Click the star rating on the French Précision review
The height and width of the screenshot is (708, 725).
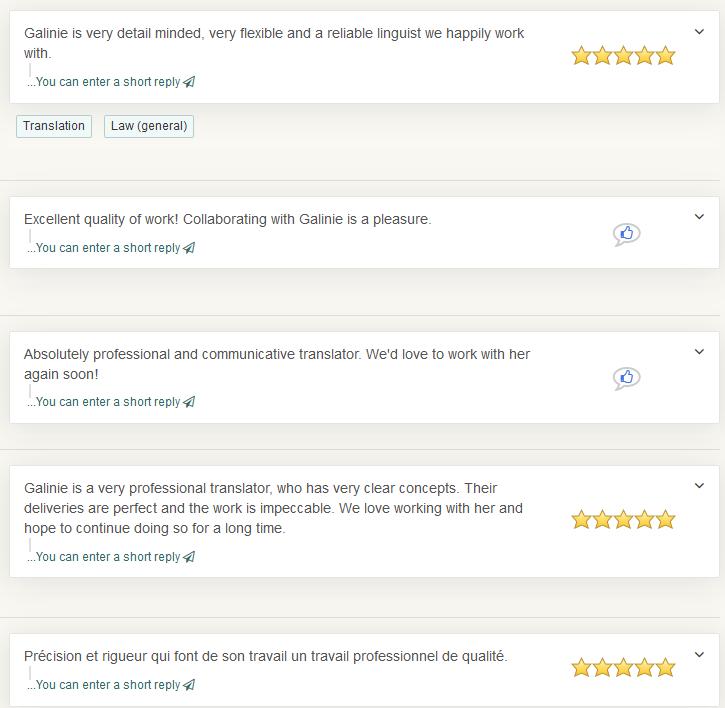click(x=623, y=668)
